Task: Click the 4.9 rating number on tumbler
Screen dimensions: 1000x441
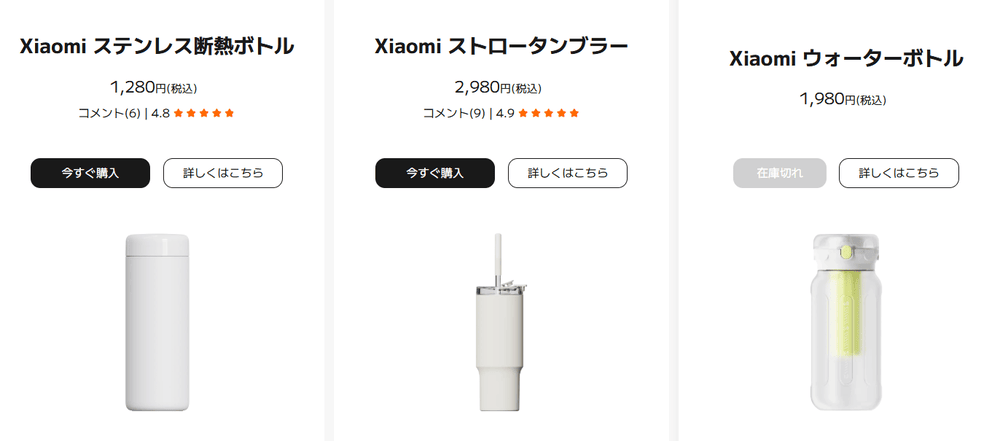Action: pyautogui.click(x=504, y=113)
